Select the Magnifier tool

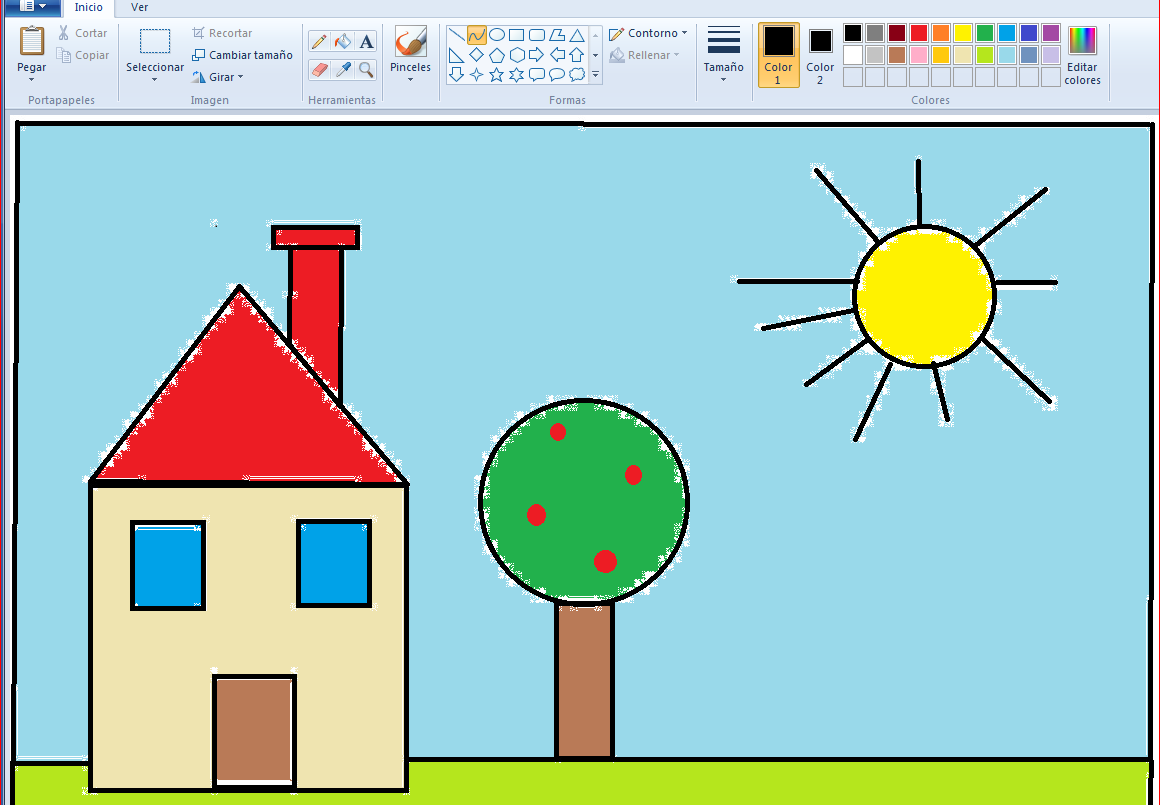(365, 70)
